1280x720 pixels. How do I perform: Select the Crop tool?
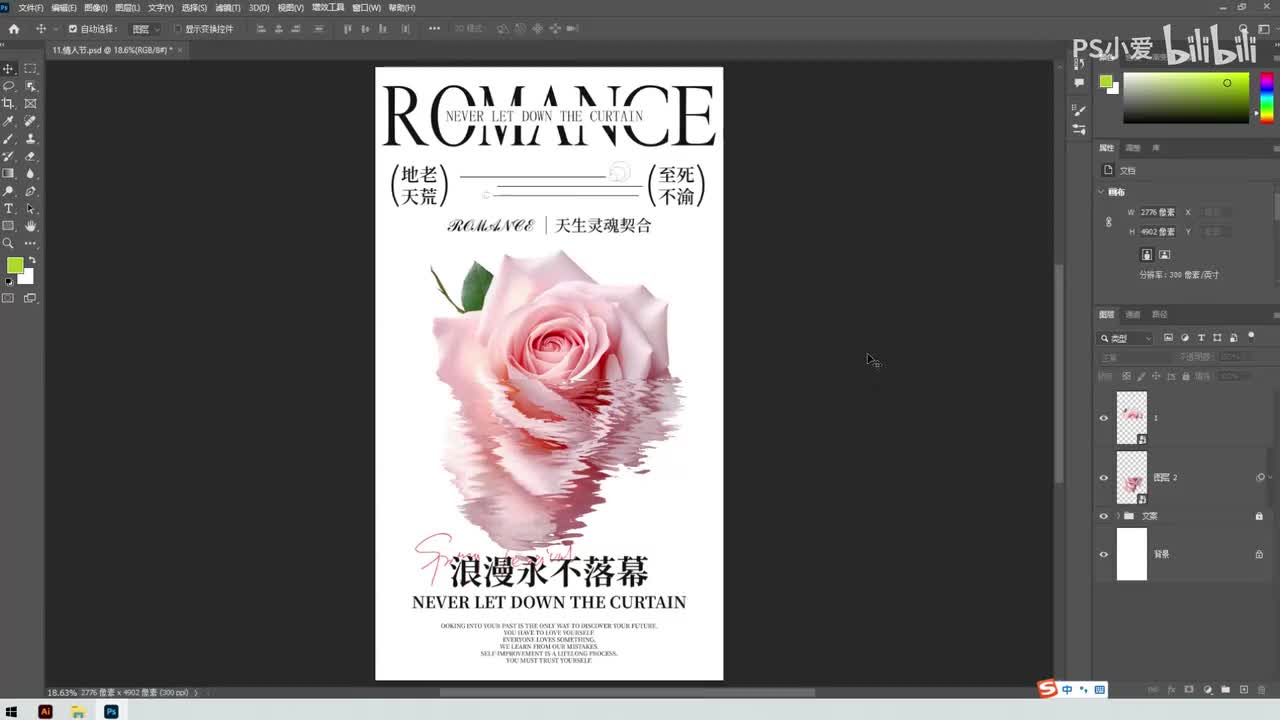pyautogui.click(x=8, y=104)
